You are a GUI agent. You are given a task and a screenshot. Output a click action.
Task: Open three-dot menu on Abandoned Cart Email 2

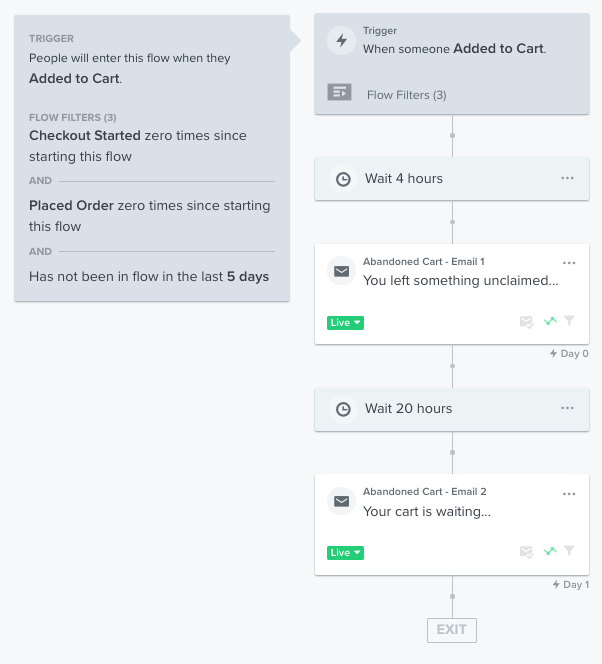(569, 493)
